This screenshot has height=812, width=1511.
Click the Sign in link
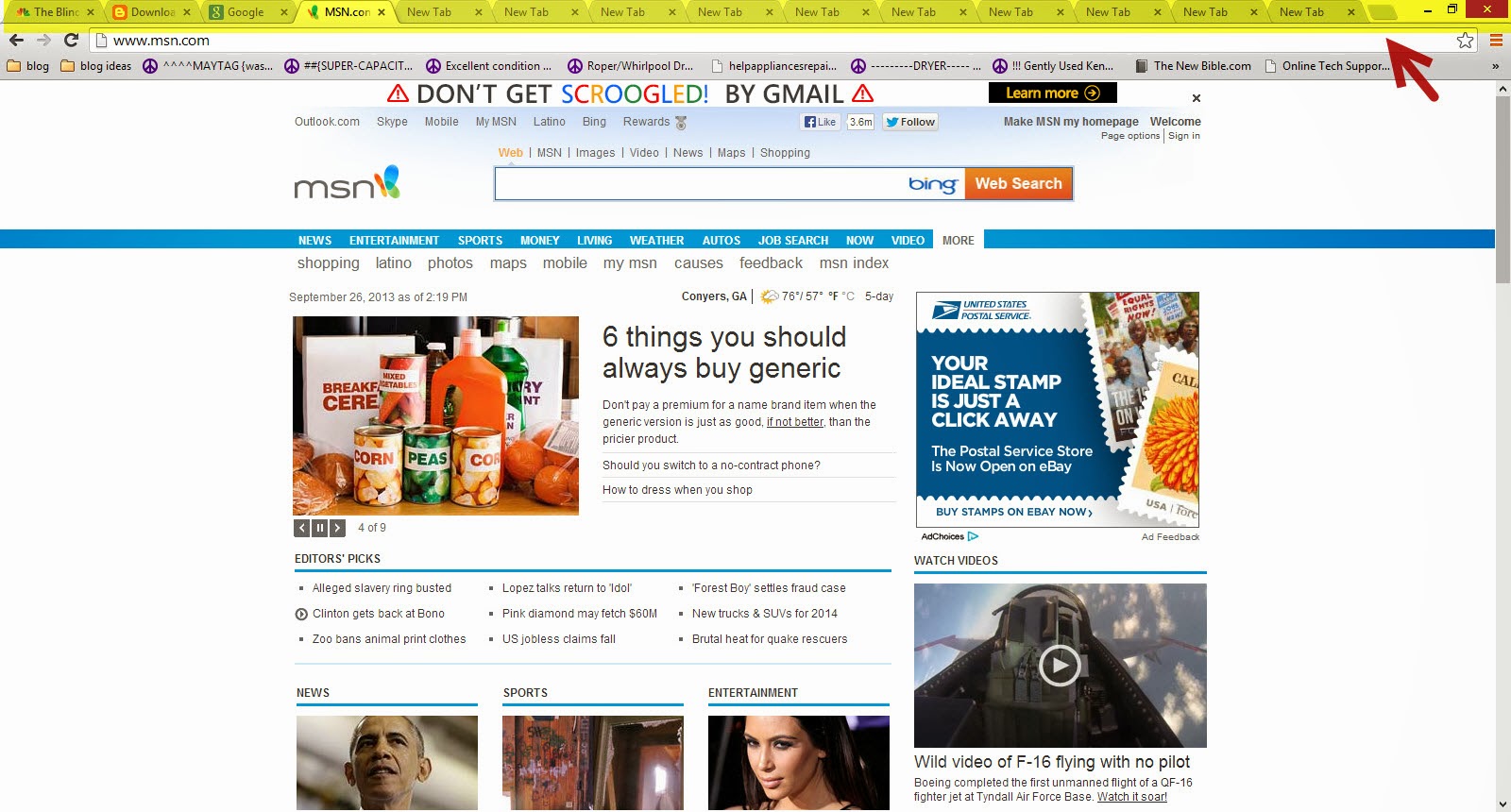coord(1184,136)
